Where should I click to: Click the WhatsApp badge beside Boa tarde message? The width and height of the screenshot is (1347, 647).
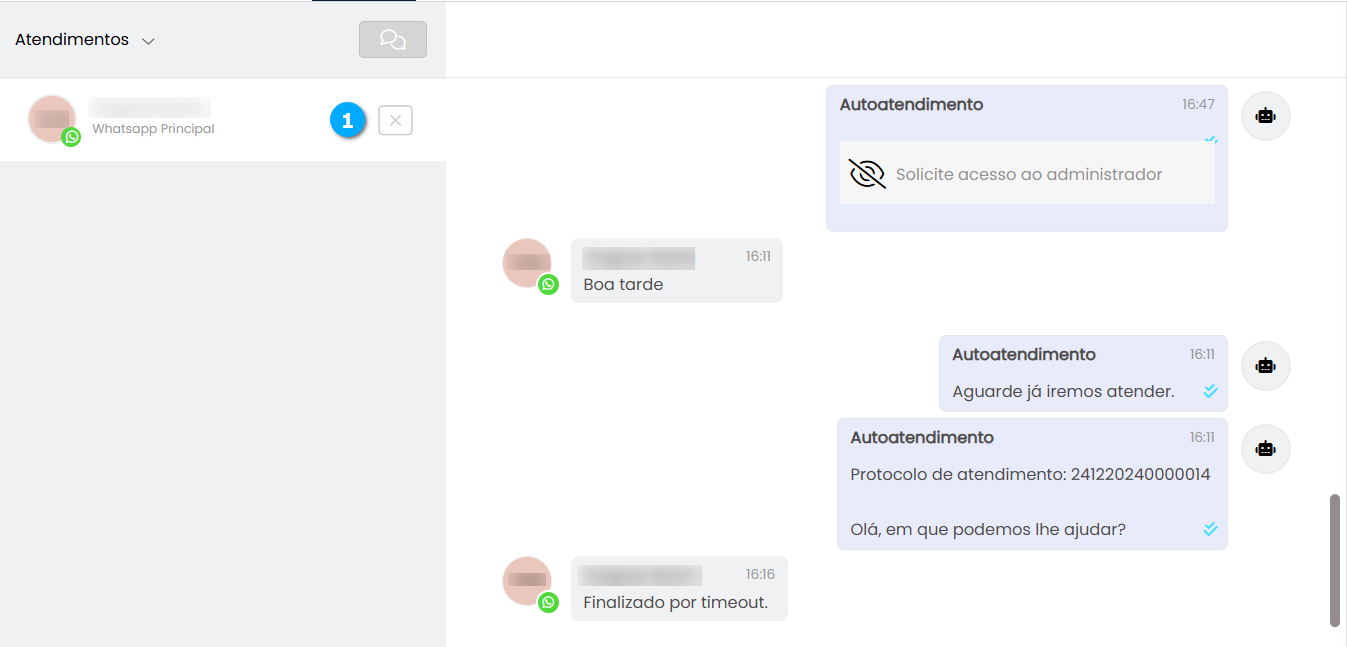point(548,285)
